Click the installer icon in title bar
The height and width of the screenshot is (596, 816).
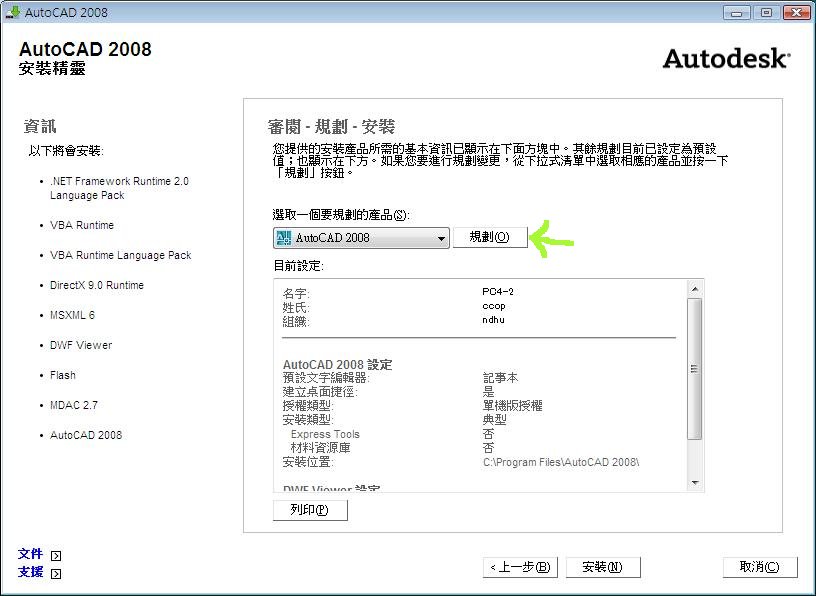point(12,12)
